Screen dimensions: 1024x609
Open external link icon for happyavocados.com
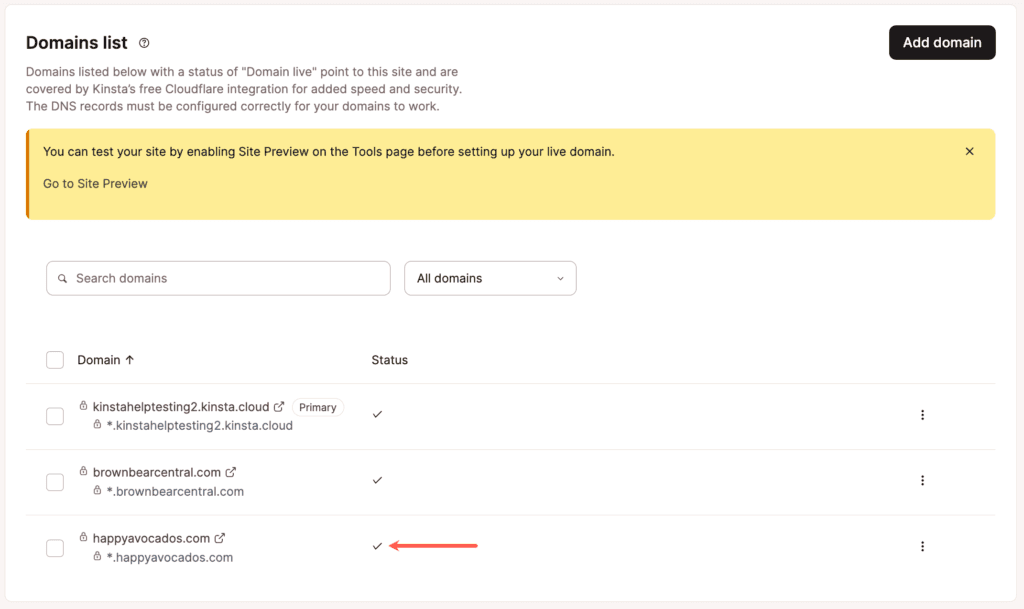pos(220,538)
